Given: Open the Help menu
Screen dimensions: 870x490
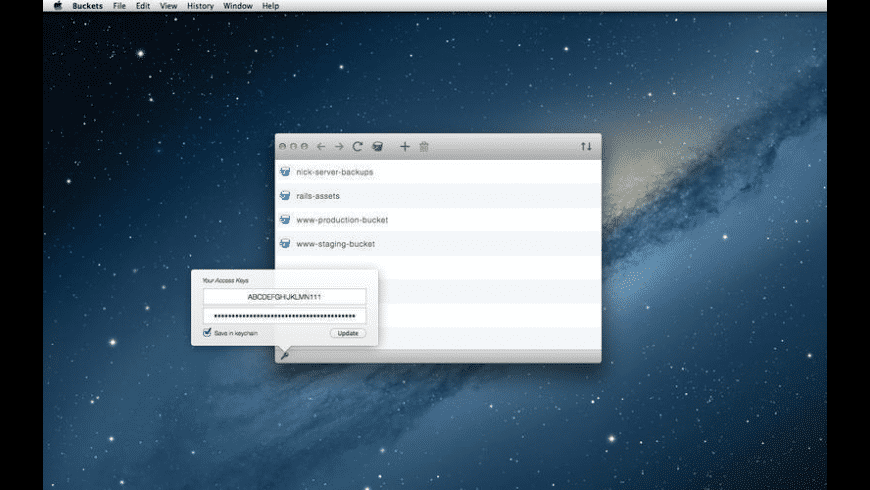Looking at the screenshot, I should tap(270, 6).
